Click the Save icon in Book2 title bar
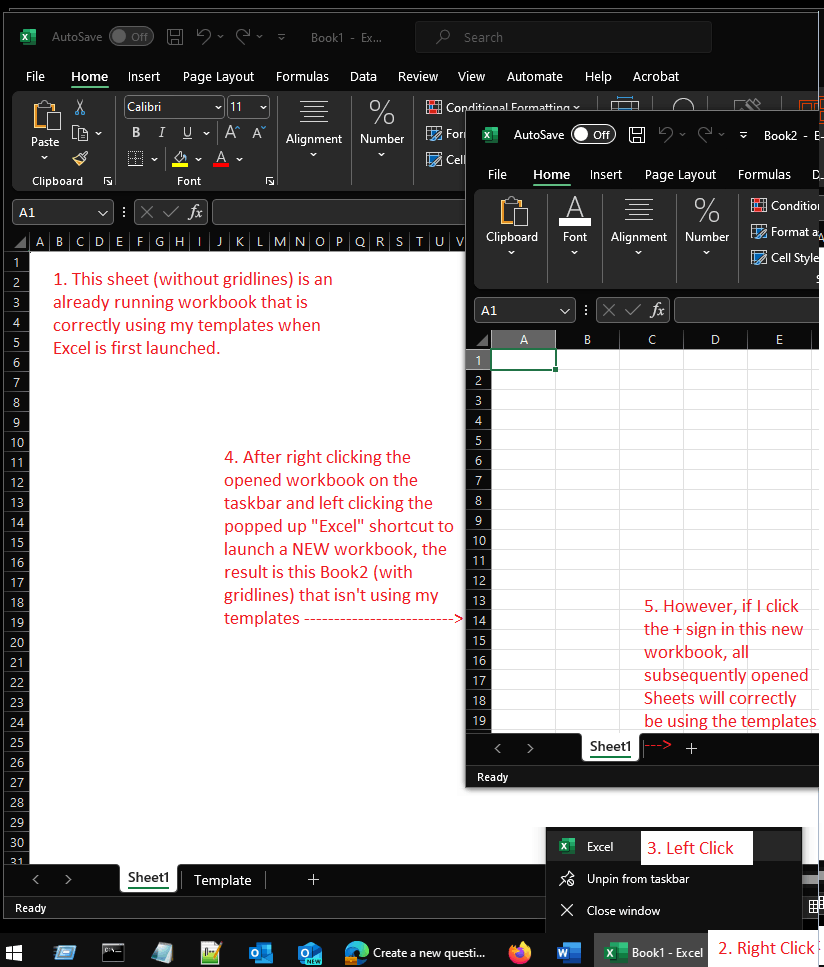Image resolution: width=824 pixels, height=967 pixels. click(637, 134)
